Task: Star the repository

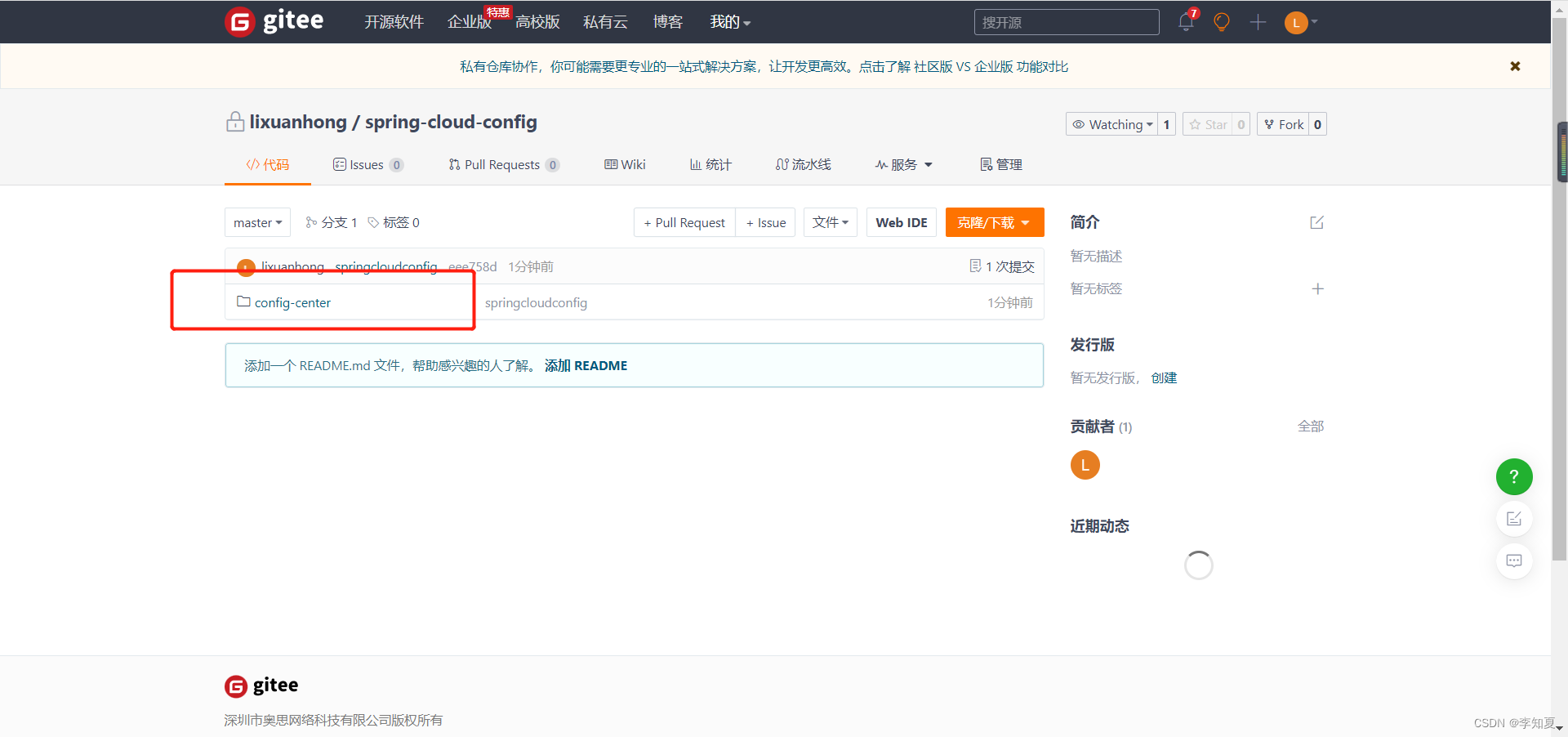Action: coord(1208,124)
